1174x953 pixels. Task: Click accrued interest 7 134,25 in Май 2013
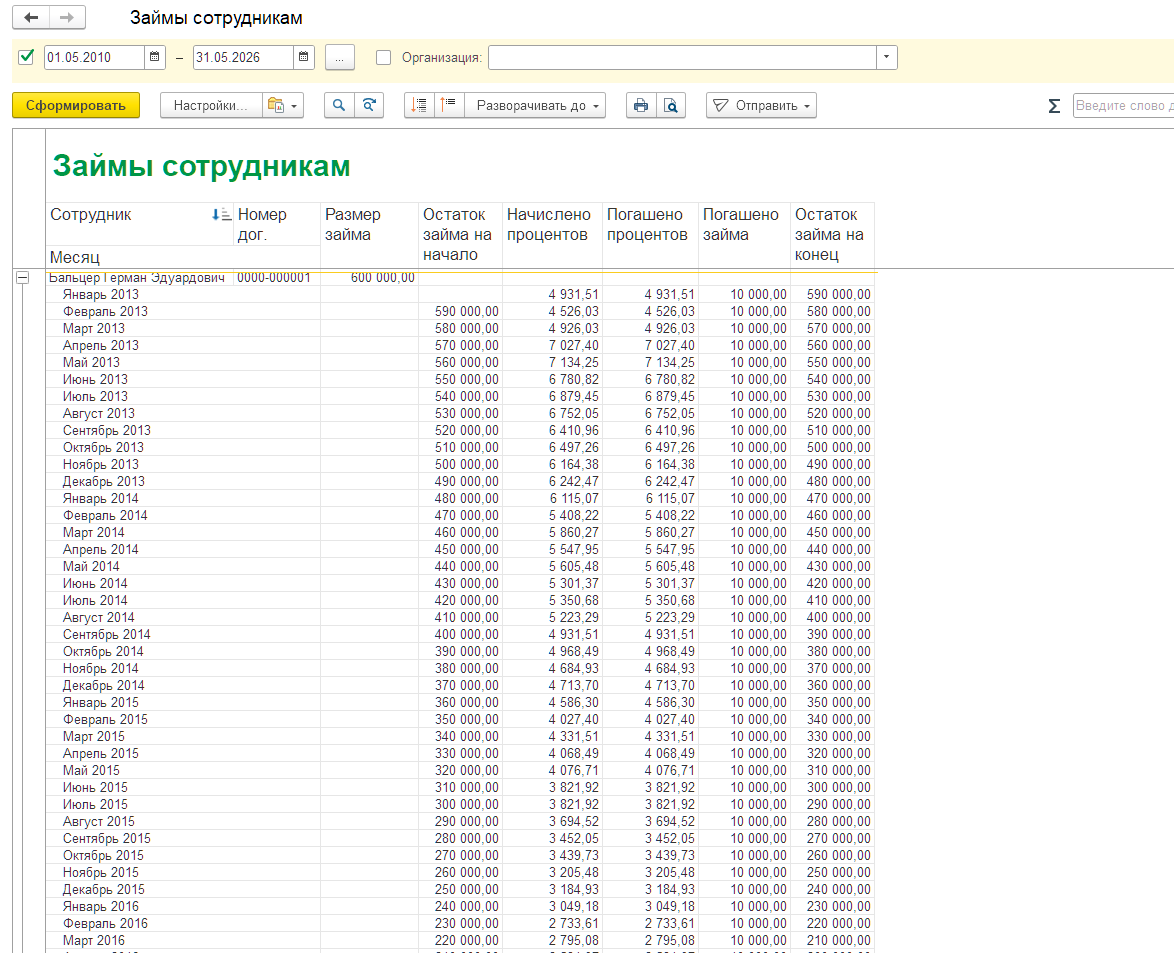coord(573,362)
